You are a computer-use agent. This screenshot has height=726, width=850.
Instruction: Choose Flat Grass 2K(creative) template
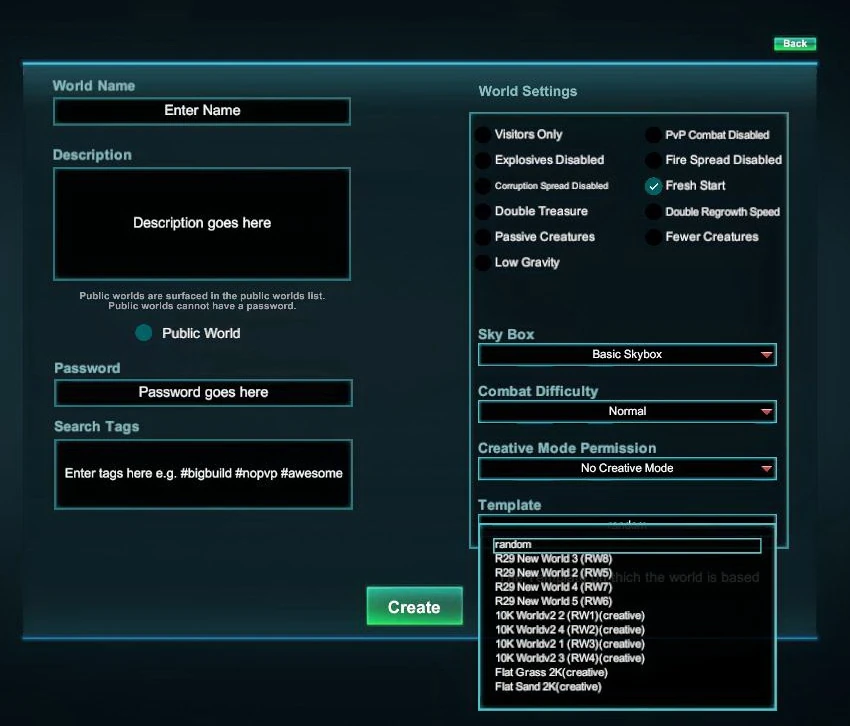[x=551, y=672]
